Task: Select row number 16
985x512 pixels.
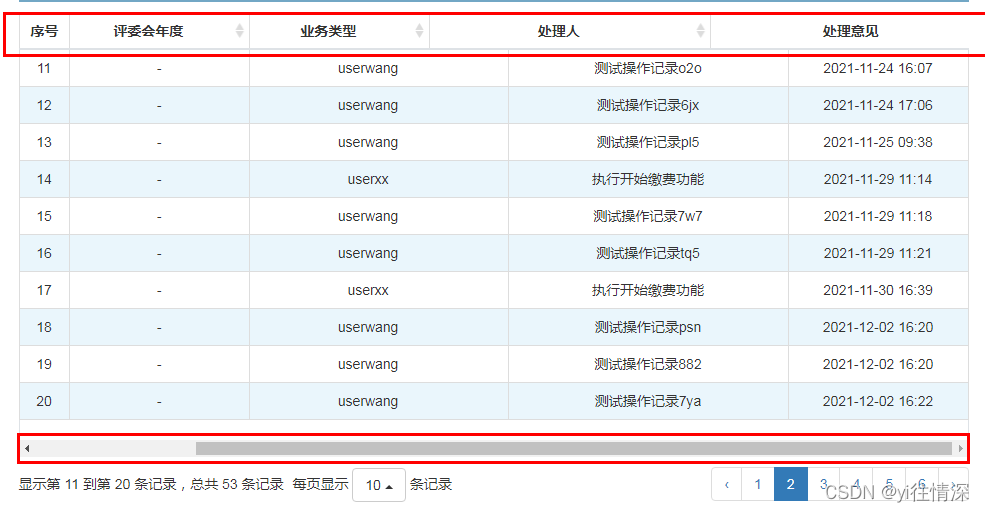Action: pos(44,254)
